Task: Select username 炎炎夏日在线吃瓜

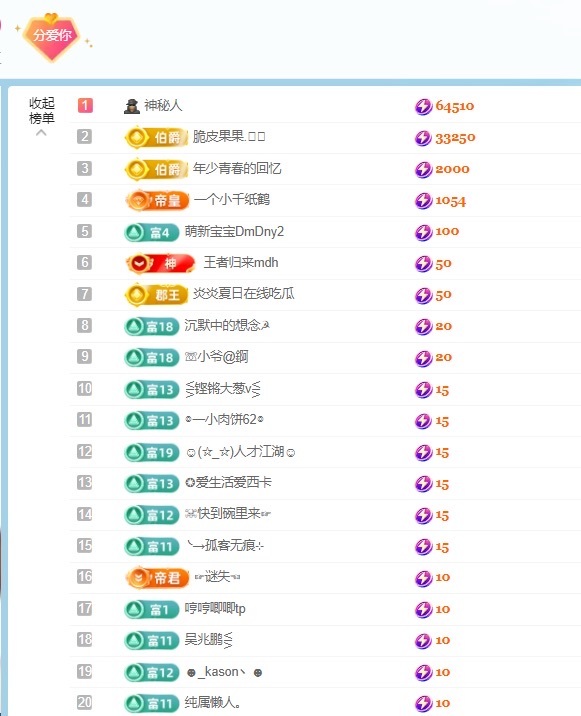Action: pos(243,294)
